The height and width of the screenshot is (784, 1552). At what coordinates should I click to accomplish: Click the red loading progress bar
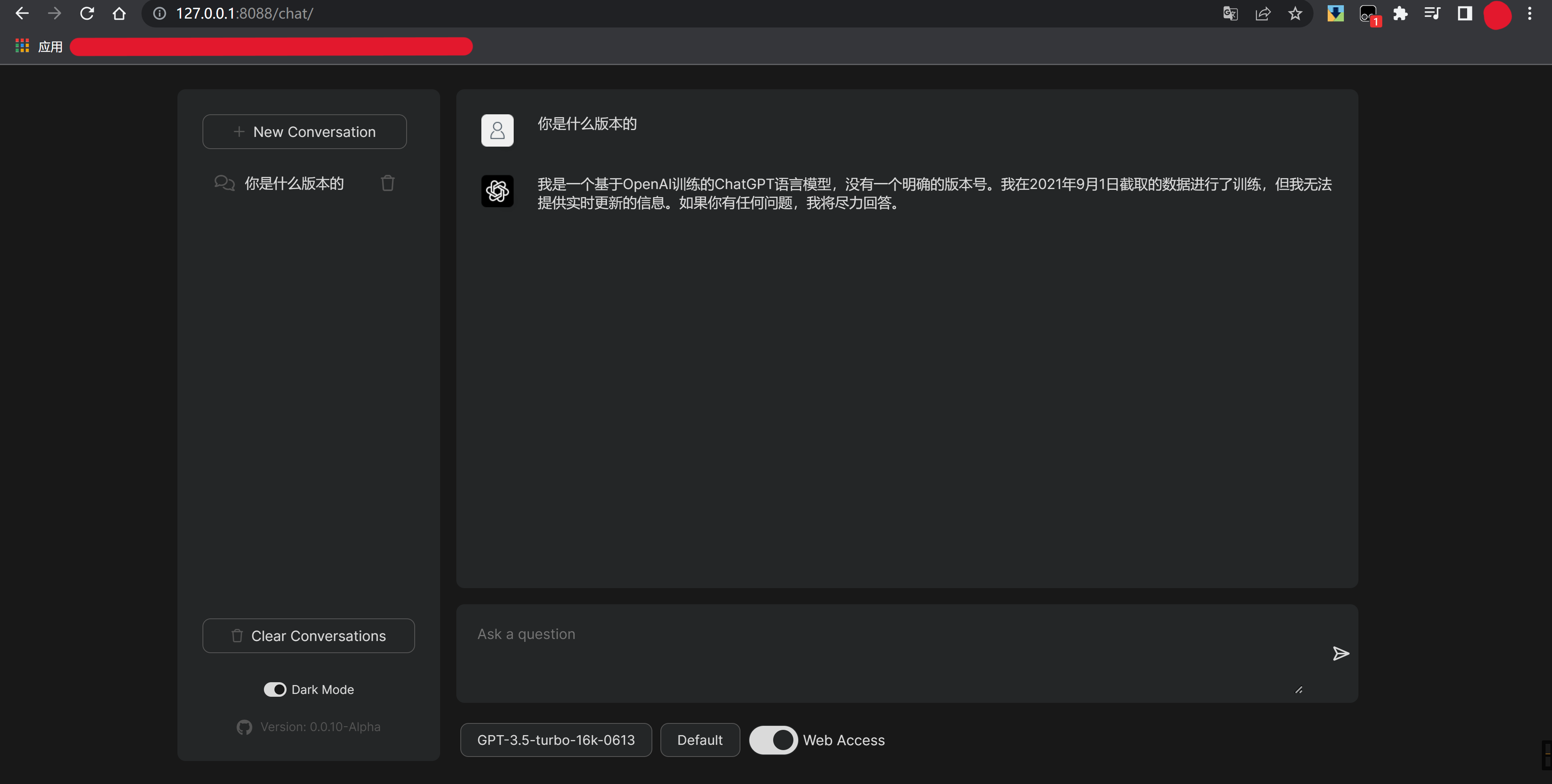[271, 46]
